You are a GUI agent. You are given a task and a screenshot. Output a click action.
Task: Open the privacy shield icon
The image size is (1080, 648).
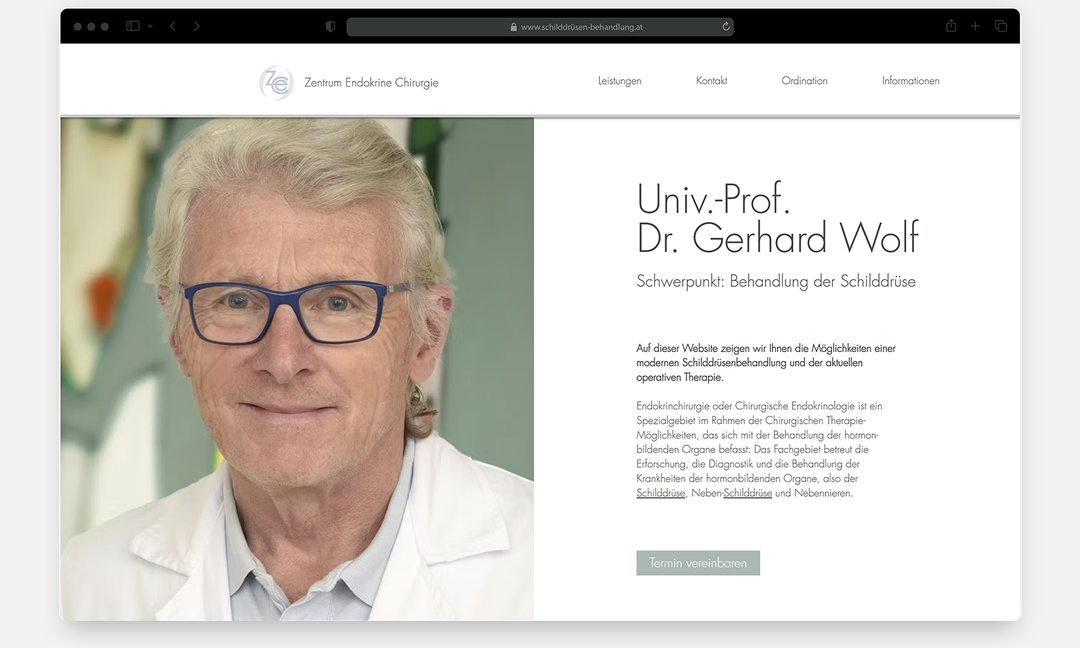tap(331, 26)
